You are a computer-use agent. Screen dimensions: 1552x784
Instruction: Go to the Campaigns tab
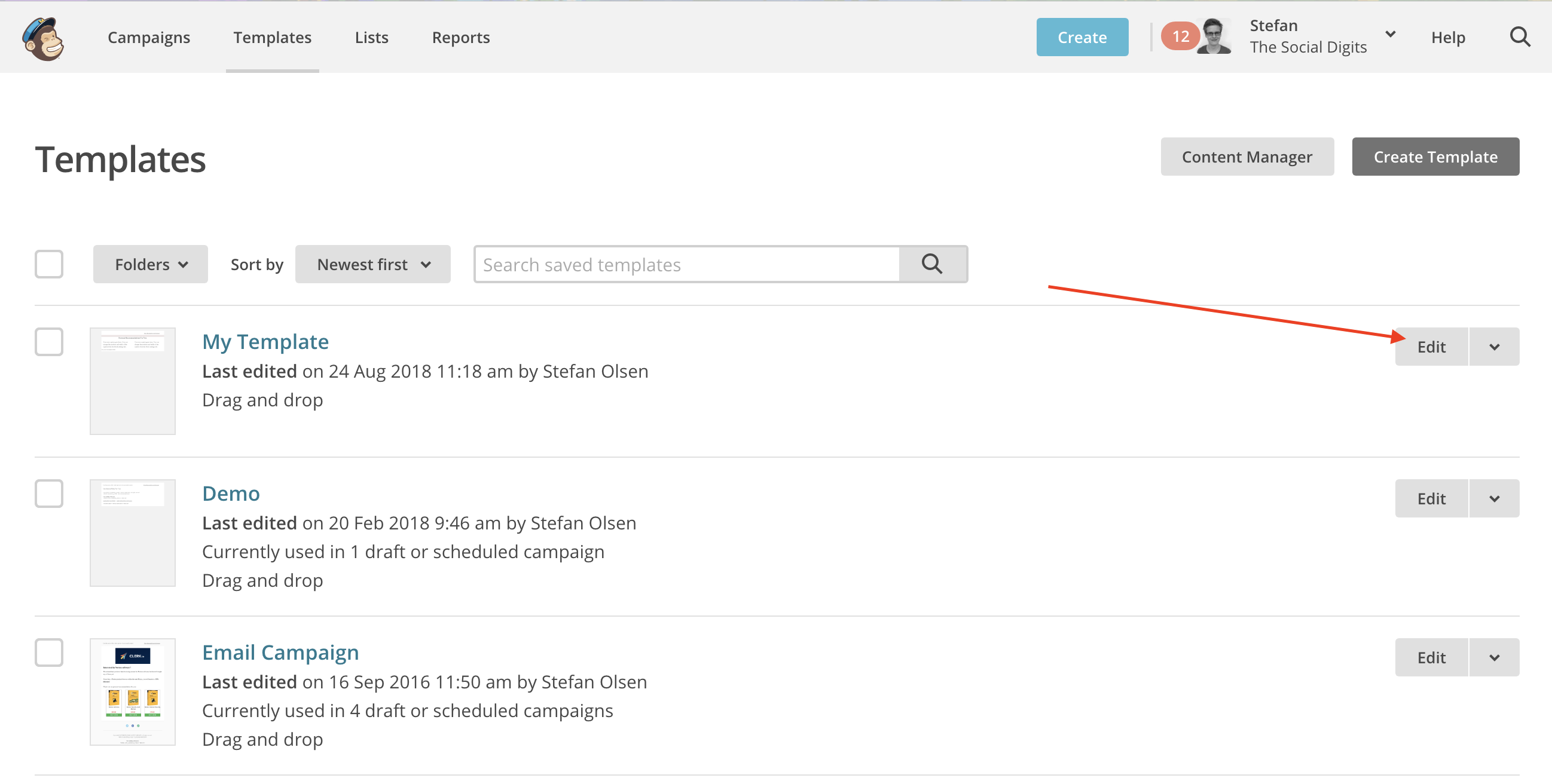149,37
